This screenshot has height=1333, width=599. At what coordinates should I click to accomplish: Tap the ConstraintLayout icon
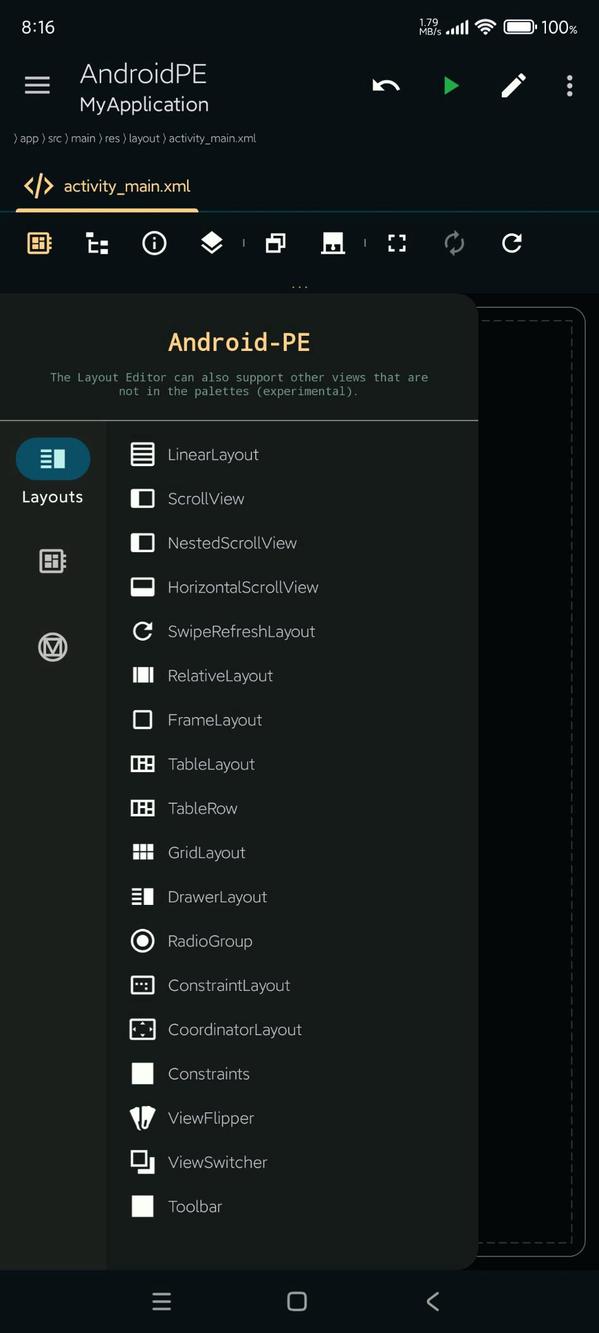(x=143, y=985)
